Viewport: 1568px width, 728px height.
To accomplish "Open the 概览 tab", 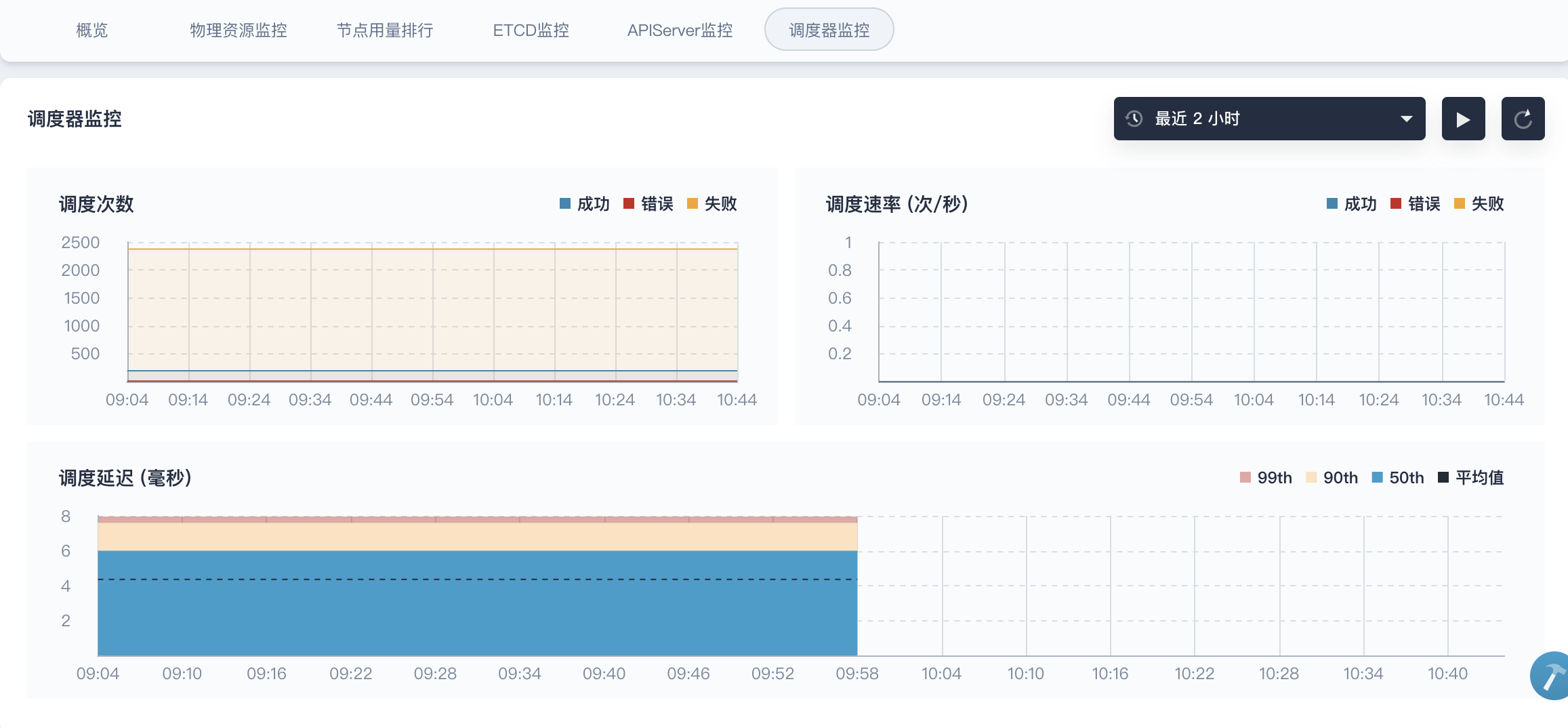I will [x=92, y=30].
